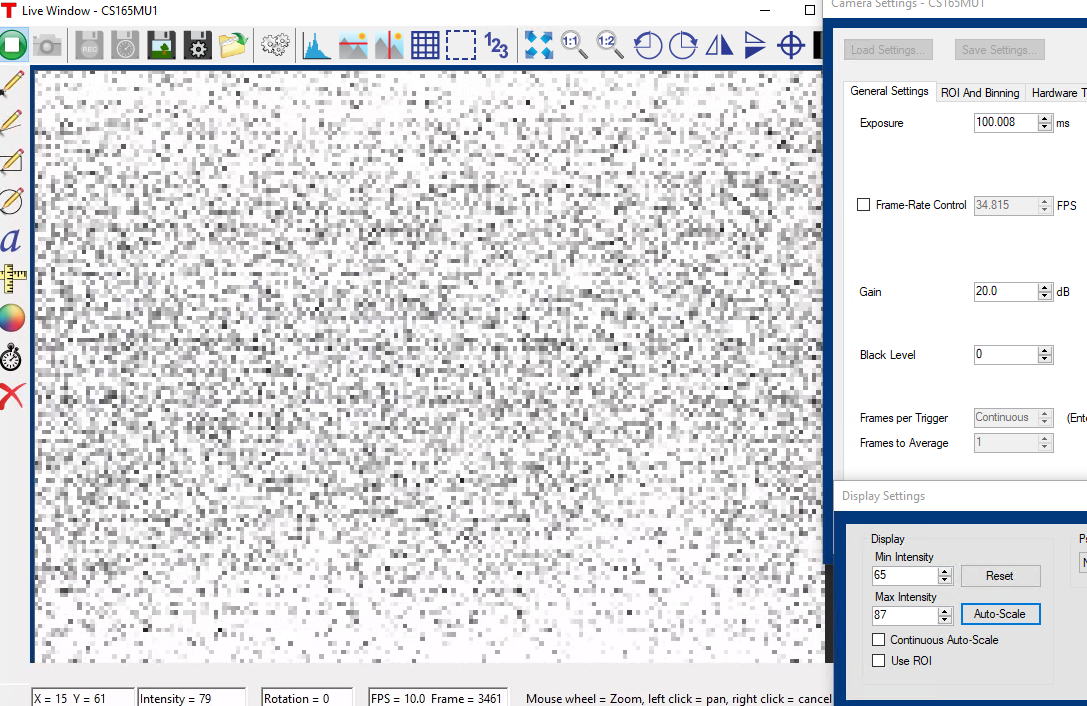
Task: Increase Max Intensity with up arrow
Action: [x=944, y=611]
